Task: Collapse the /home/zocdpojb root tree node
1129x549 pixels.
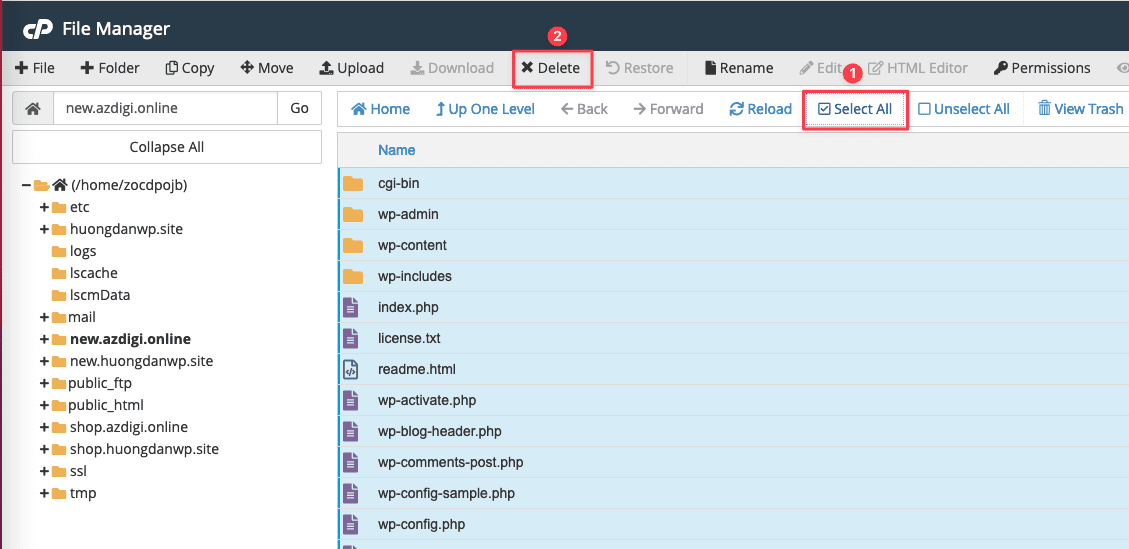Action: 25,185
